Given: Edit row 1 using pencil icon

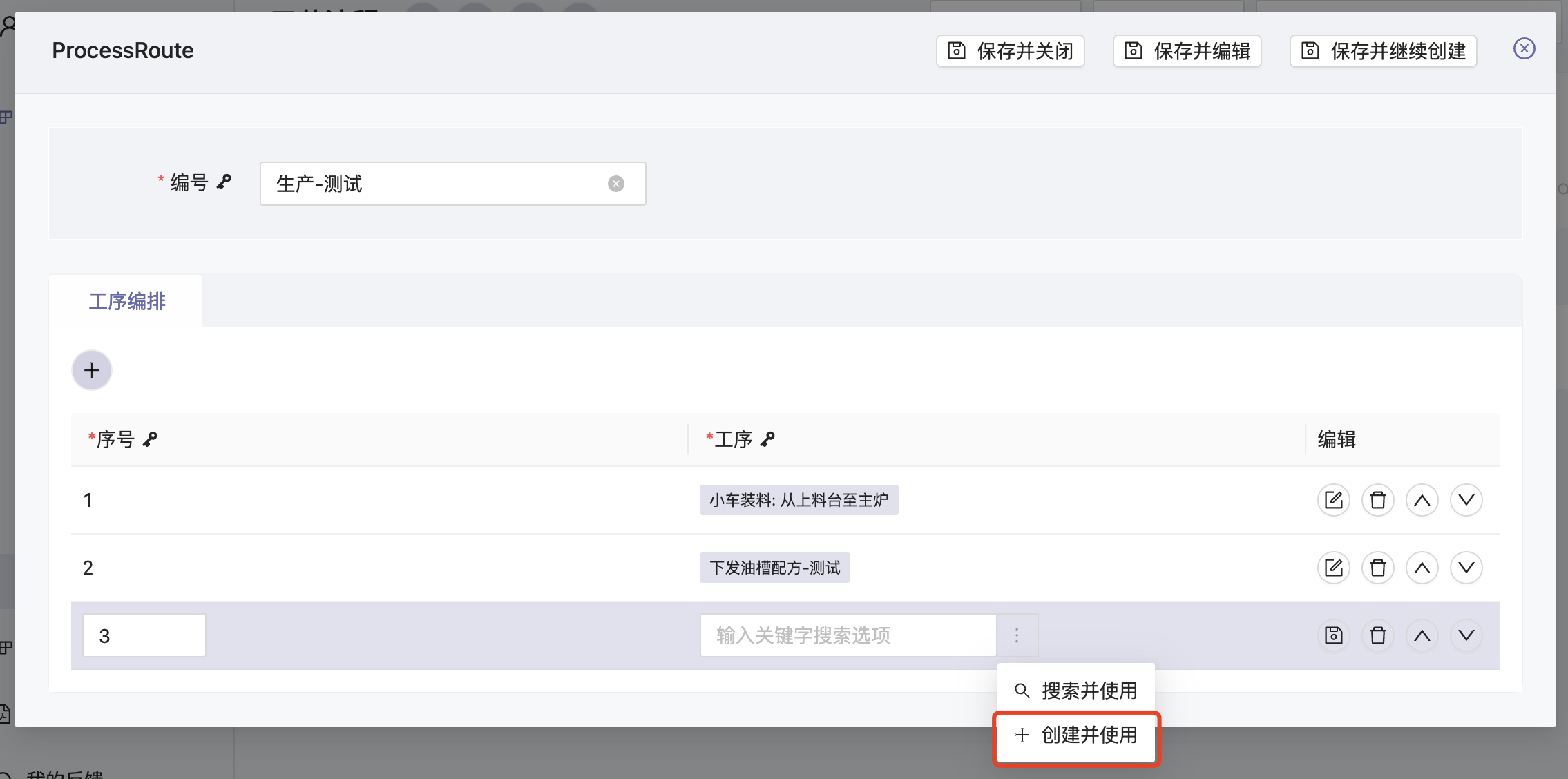Looking at the screenshot, I should 1333,500.
